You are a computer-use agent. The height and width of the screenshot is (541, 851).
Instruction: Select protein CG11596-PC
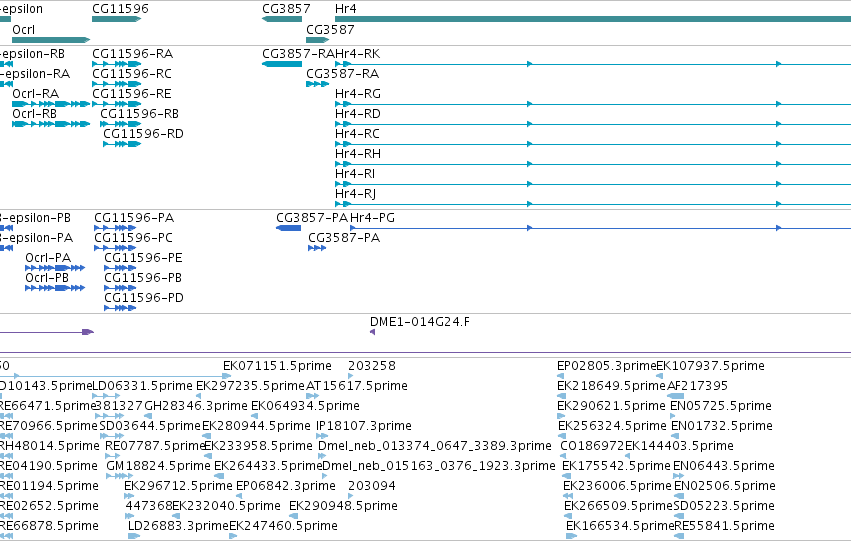coord(115,248)
